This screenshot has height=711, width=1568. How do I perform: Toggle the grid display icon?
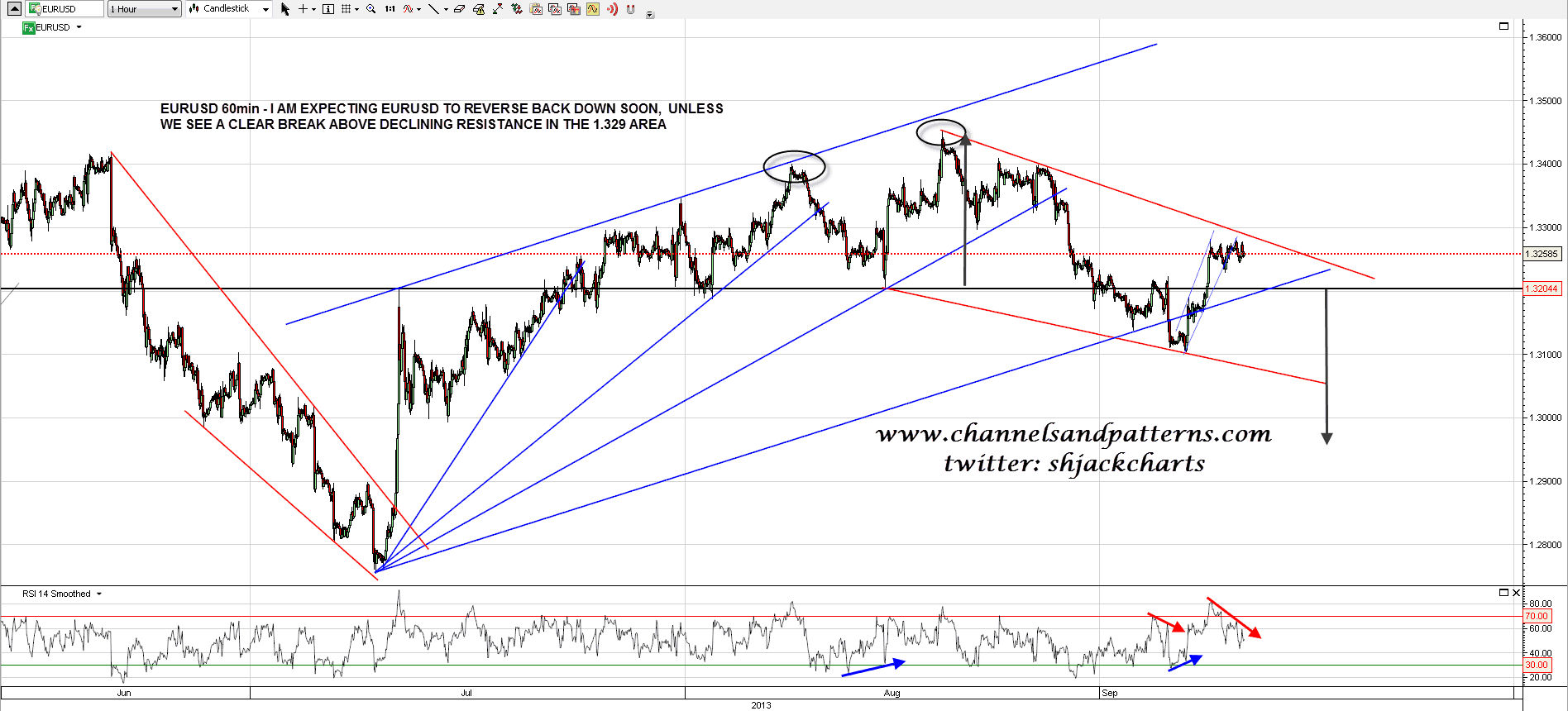347,9
